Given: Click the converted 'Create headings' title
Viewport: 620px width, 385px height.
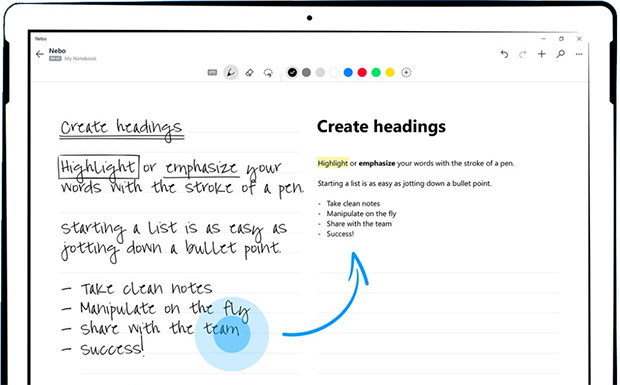Looking at the screenshot, I should click(381, 127).
